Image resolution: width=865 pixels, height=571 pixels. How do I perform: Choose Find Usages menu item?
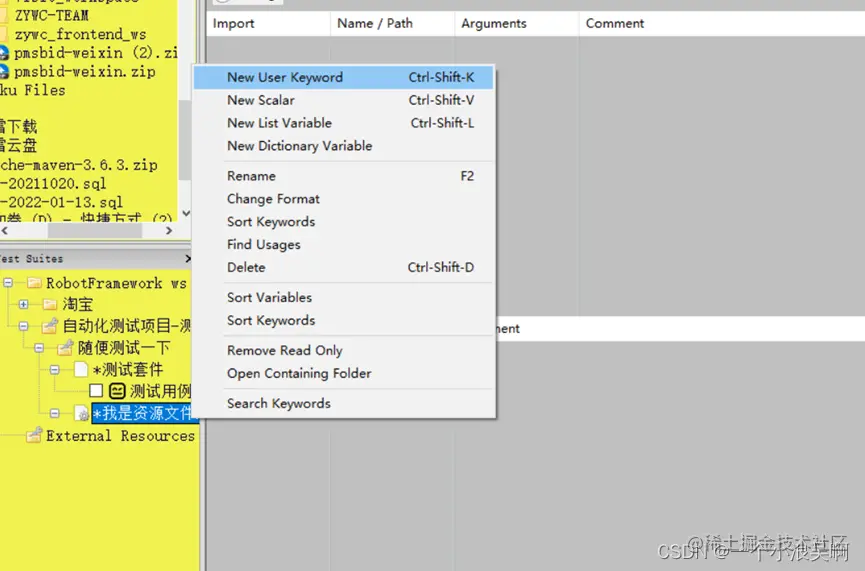[343, 244]
